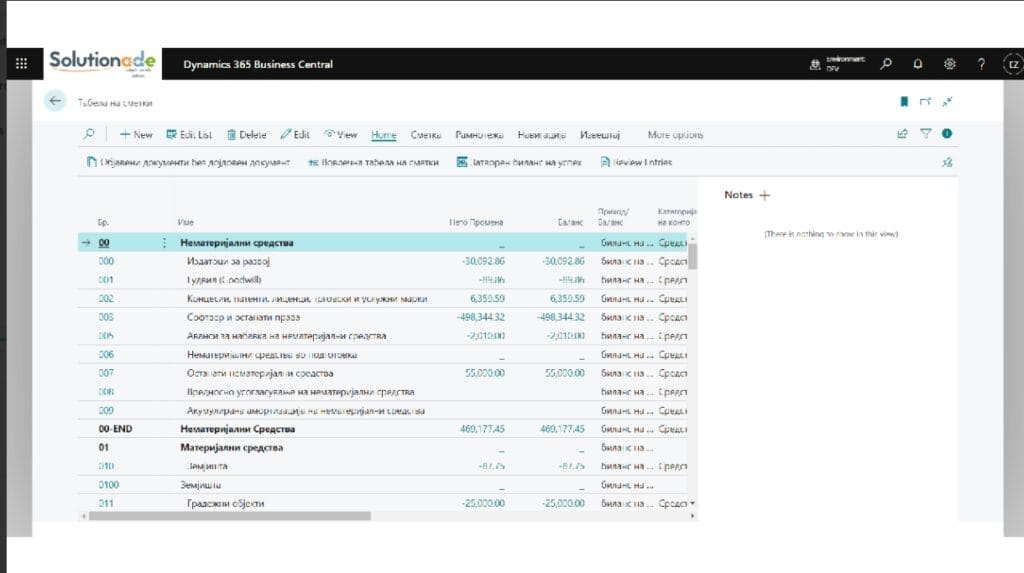Open account 002 link

click(106, 299)
